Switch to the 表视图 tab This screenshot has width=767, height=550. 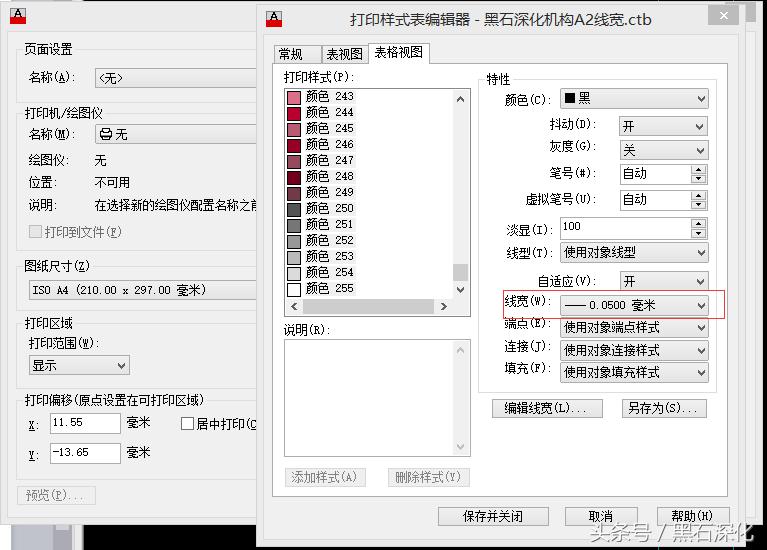coord(345,54)
